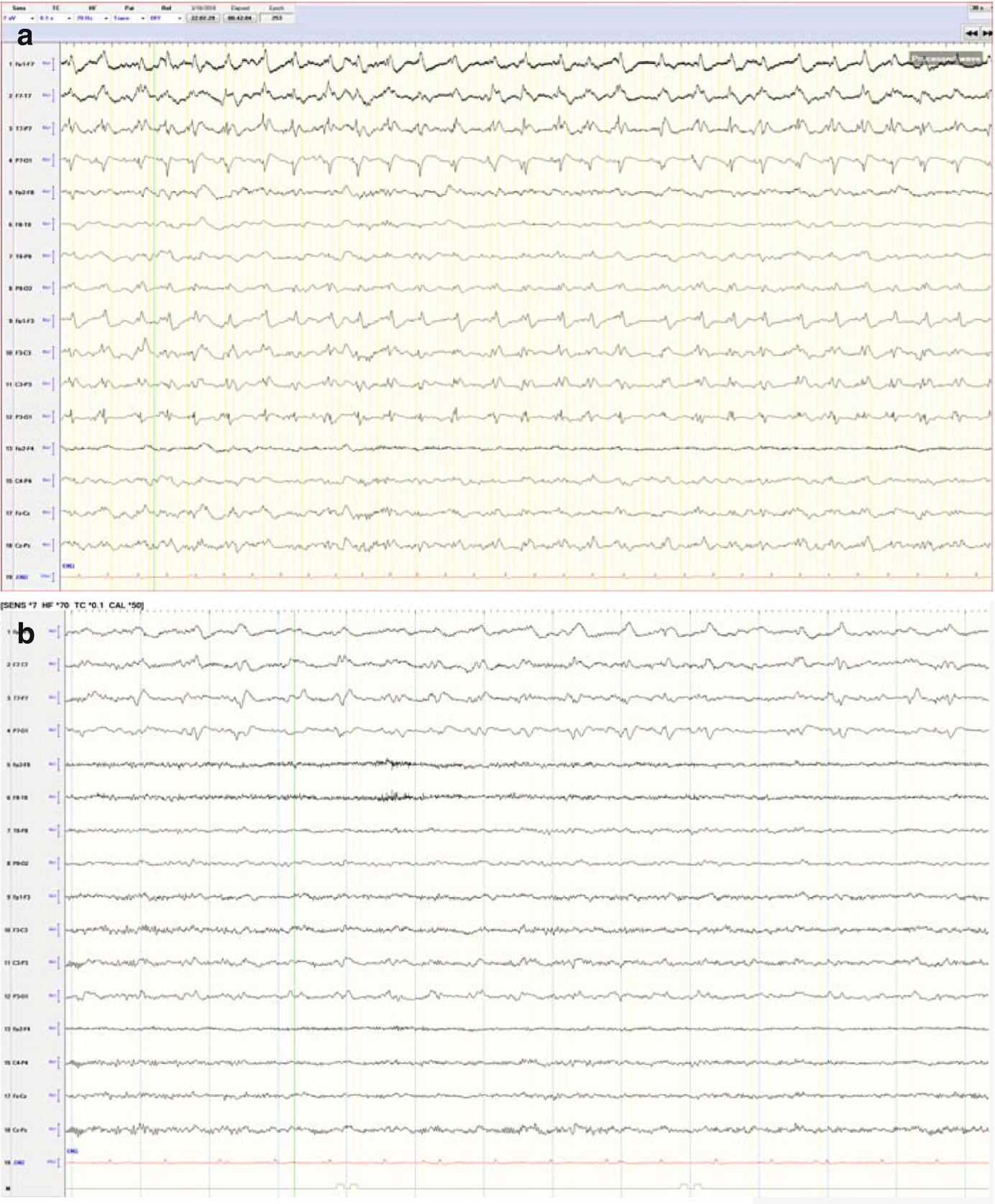This screenshot has width=995, height=1204.
Task: Click the Elapsed time field
Action: coord(240,18)
